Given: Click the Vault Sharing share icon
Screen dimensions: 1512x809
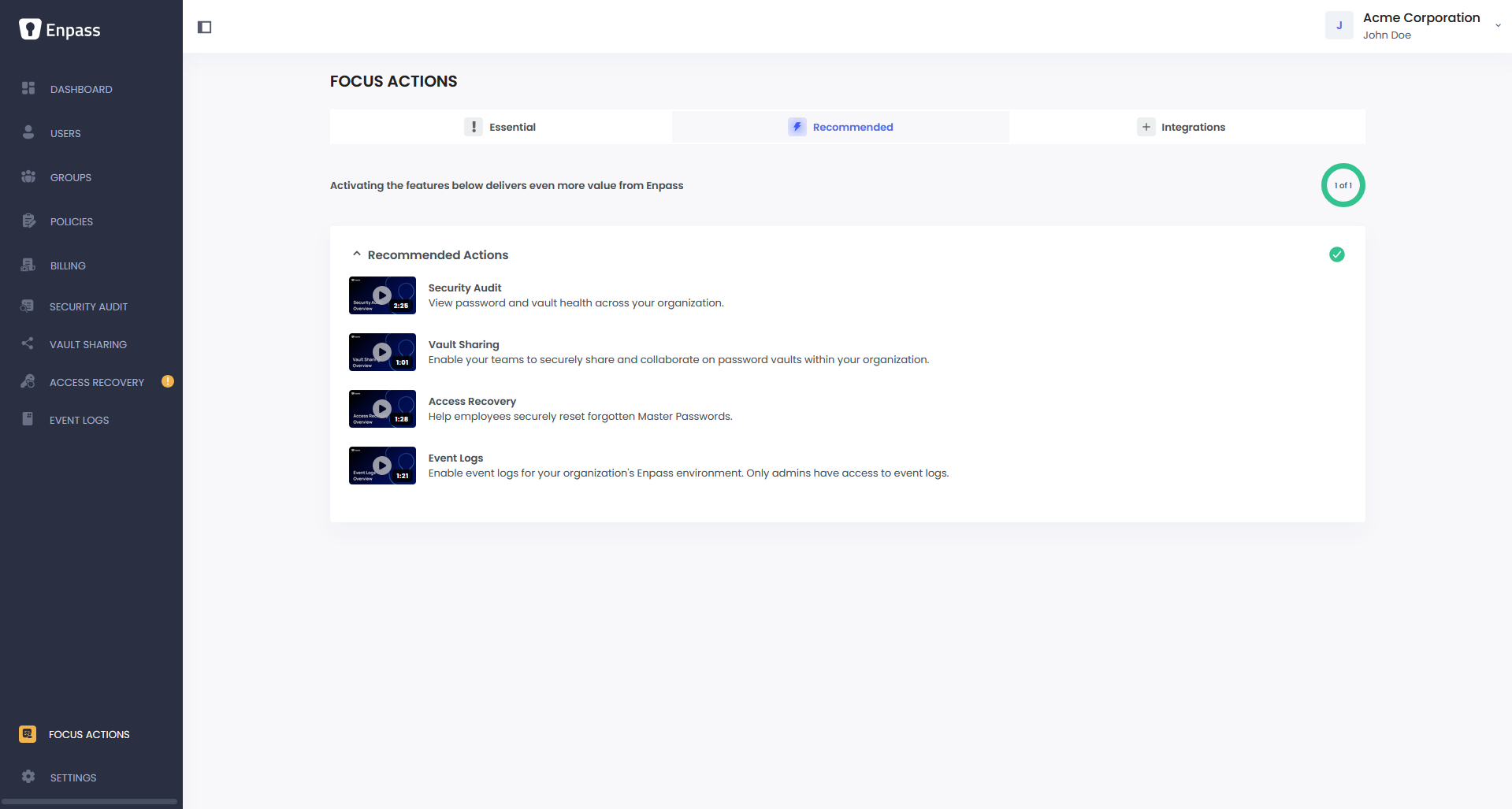Looking at the screenshot, I should [28, 343].
